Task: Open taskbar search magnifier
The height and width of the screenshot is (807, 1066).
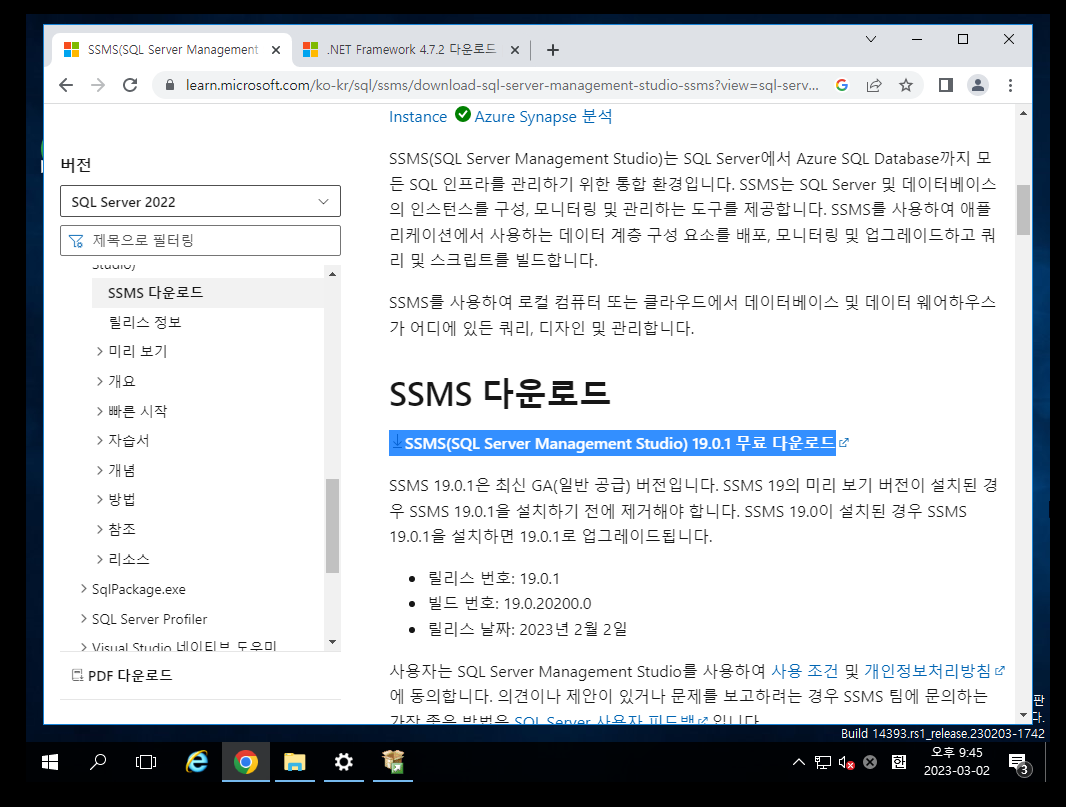Action: pos(98,762)
